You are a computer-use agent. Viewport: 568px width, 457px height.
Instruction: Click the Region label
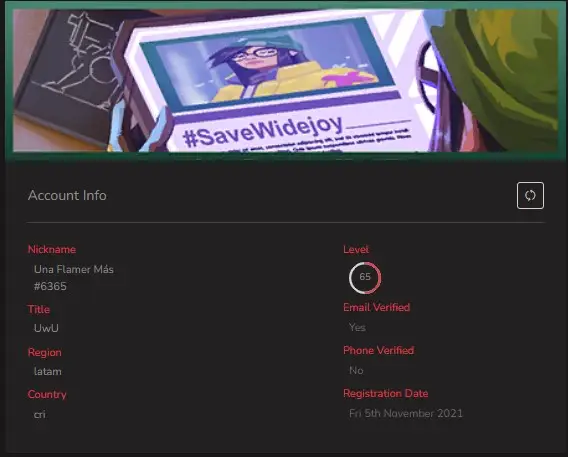pos(45,352)
